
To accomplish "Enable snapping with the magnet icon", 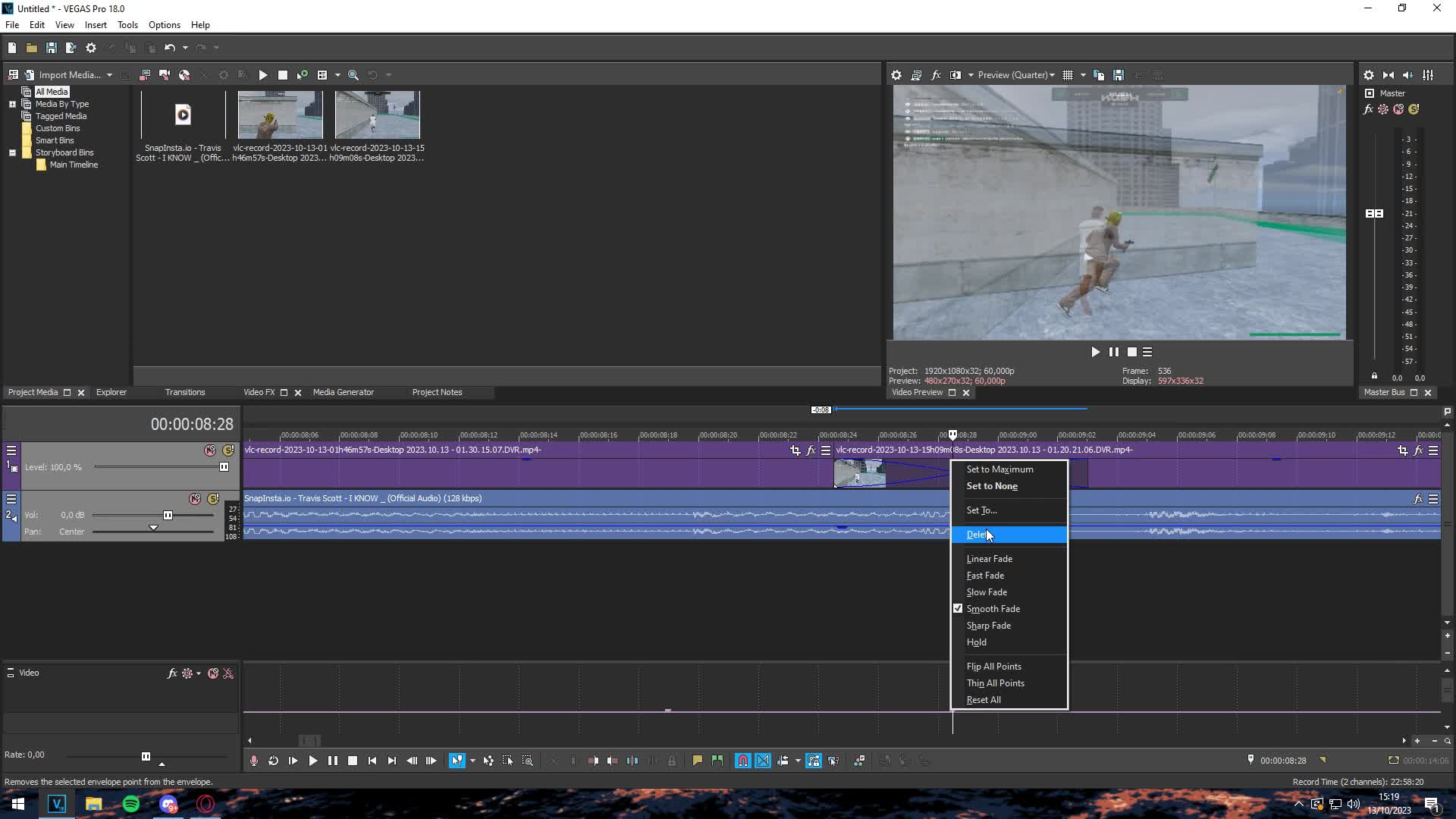I will [742, 761].
